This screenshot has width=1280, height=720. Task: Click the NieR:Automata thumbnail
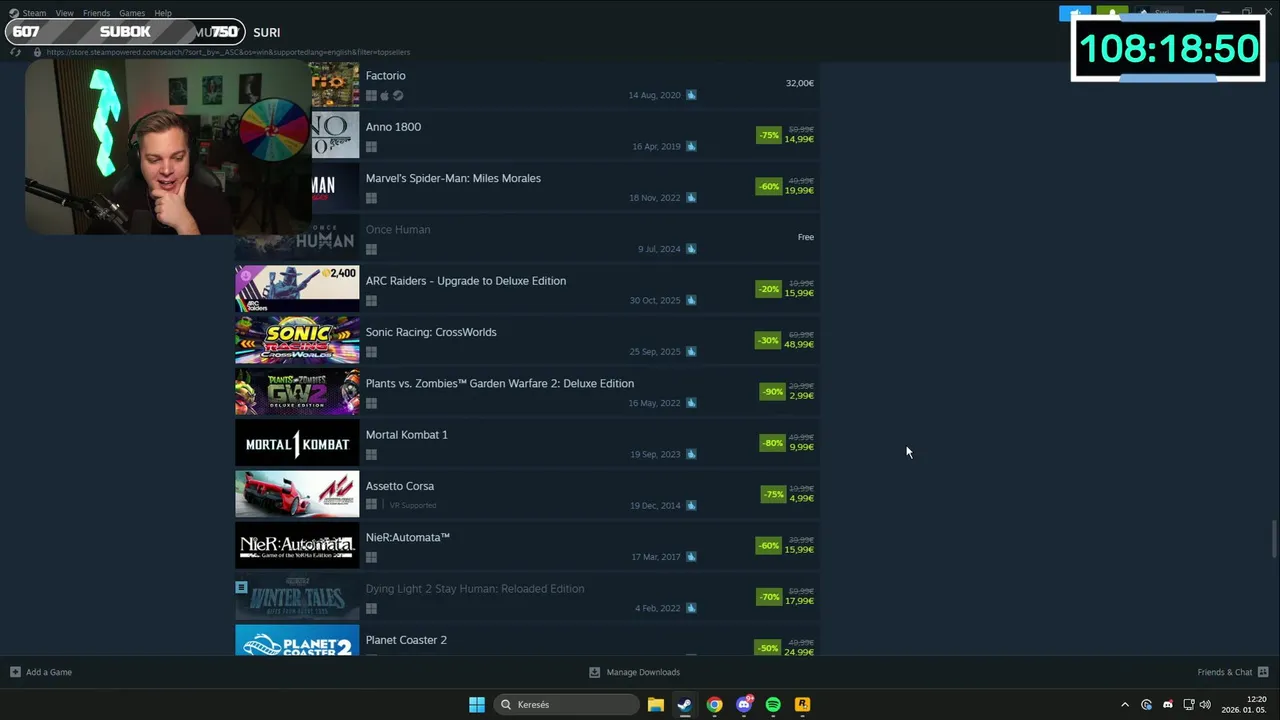297,545
